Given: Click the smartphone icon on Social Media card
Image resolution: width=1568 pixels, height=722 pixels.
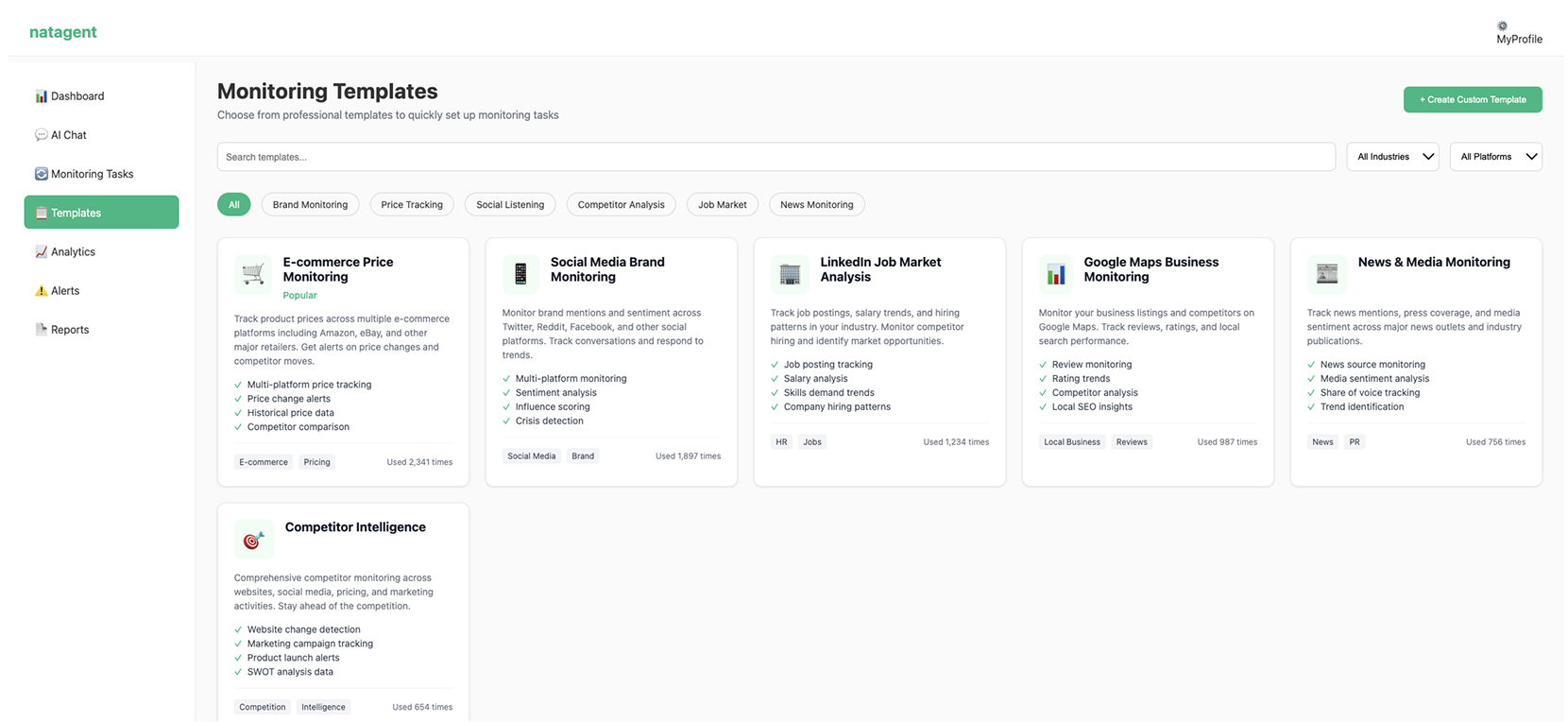Looking at the screenshot, I should [520, 274].
